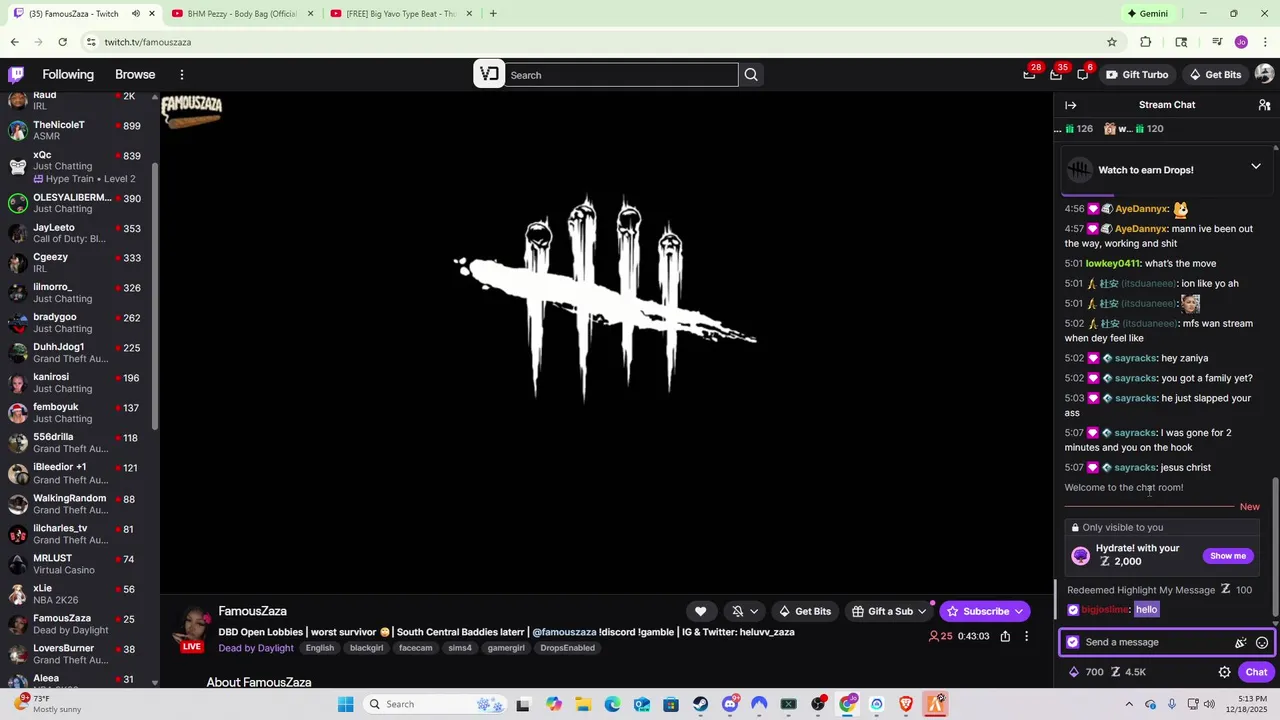Open the user profile avatar menu

point(1264,74)
